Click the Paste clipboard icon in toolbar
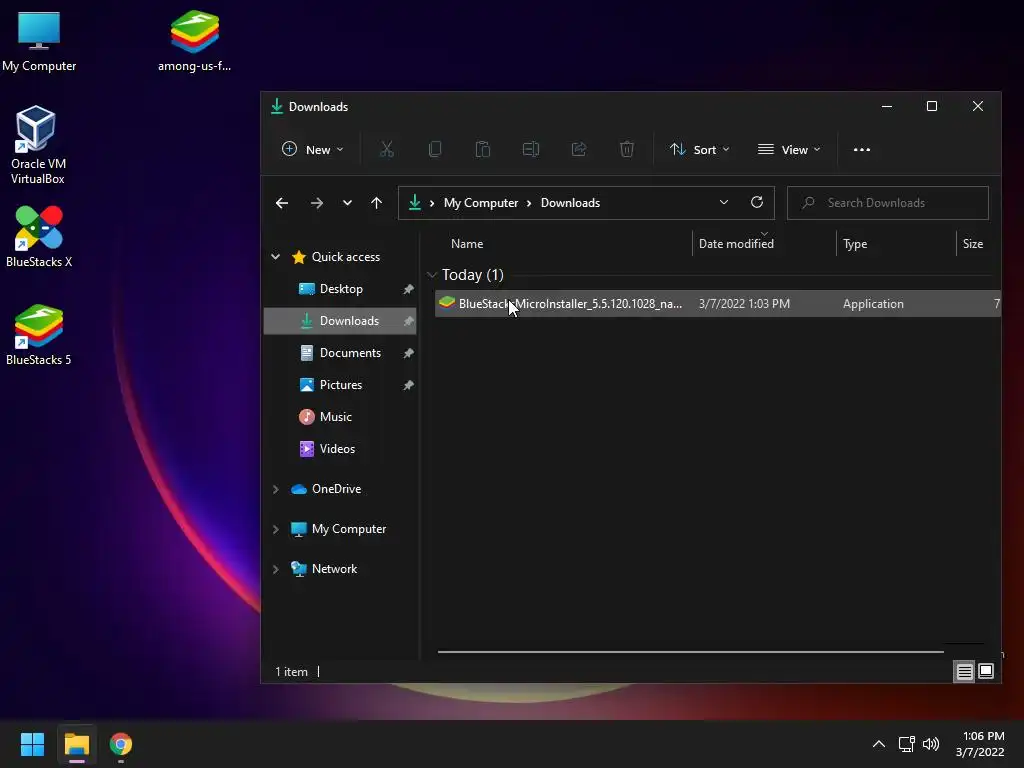The height and width of the screenshot is (768, 1024). coord(483,150)
